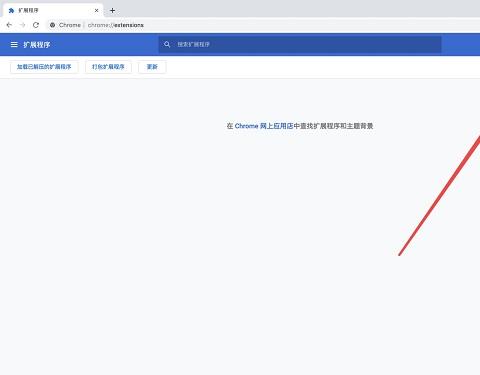Click the extension puzzle favicon on tab
480x375 pixels.
tap(11, 10)
